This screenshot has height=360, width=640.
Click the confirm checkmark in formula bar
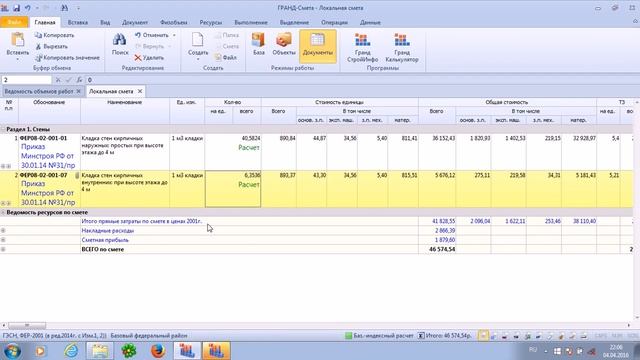point(68,80)
